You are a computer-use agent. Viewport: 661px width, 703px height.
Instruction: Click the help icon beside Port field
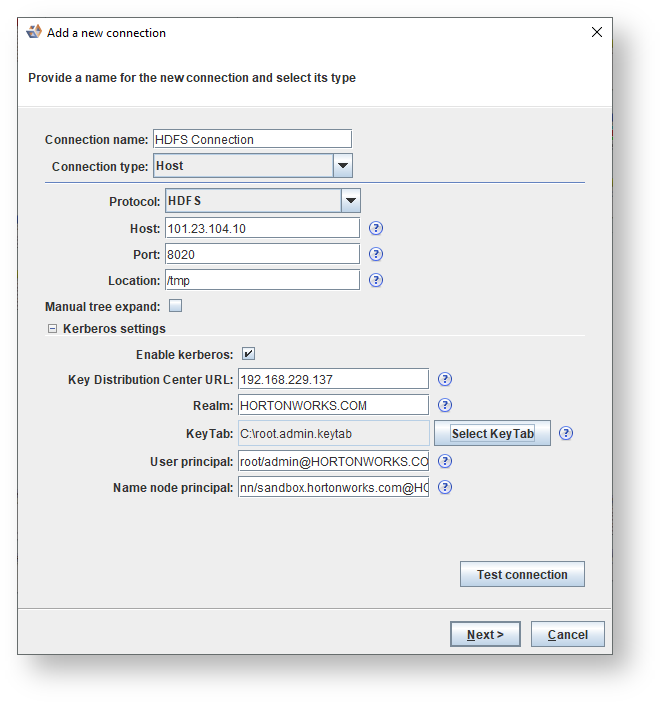[376, 255]
